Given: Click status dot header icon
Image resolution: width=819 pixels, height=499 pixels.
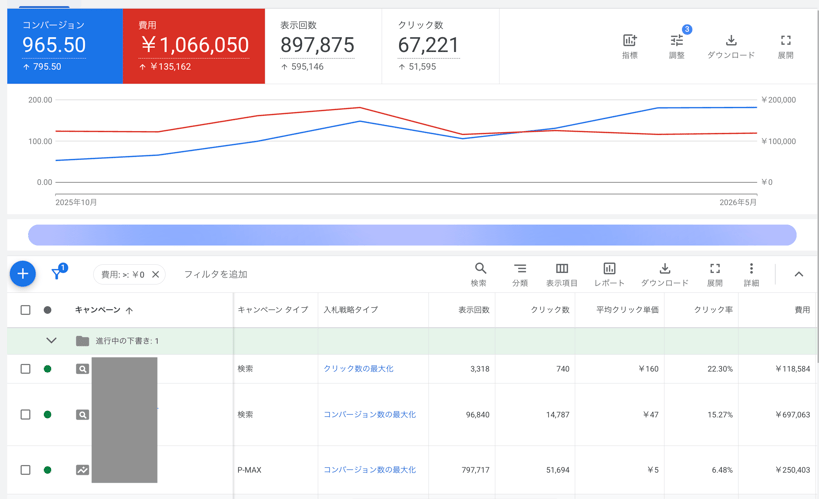Looking at the screenshot, I should point(48,310).
